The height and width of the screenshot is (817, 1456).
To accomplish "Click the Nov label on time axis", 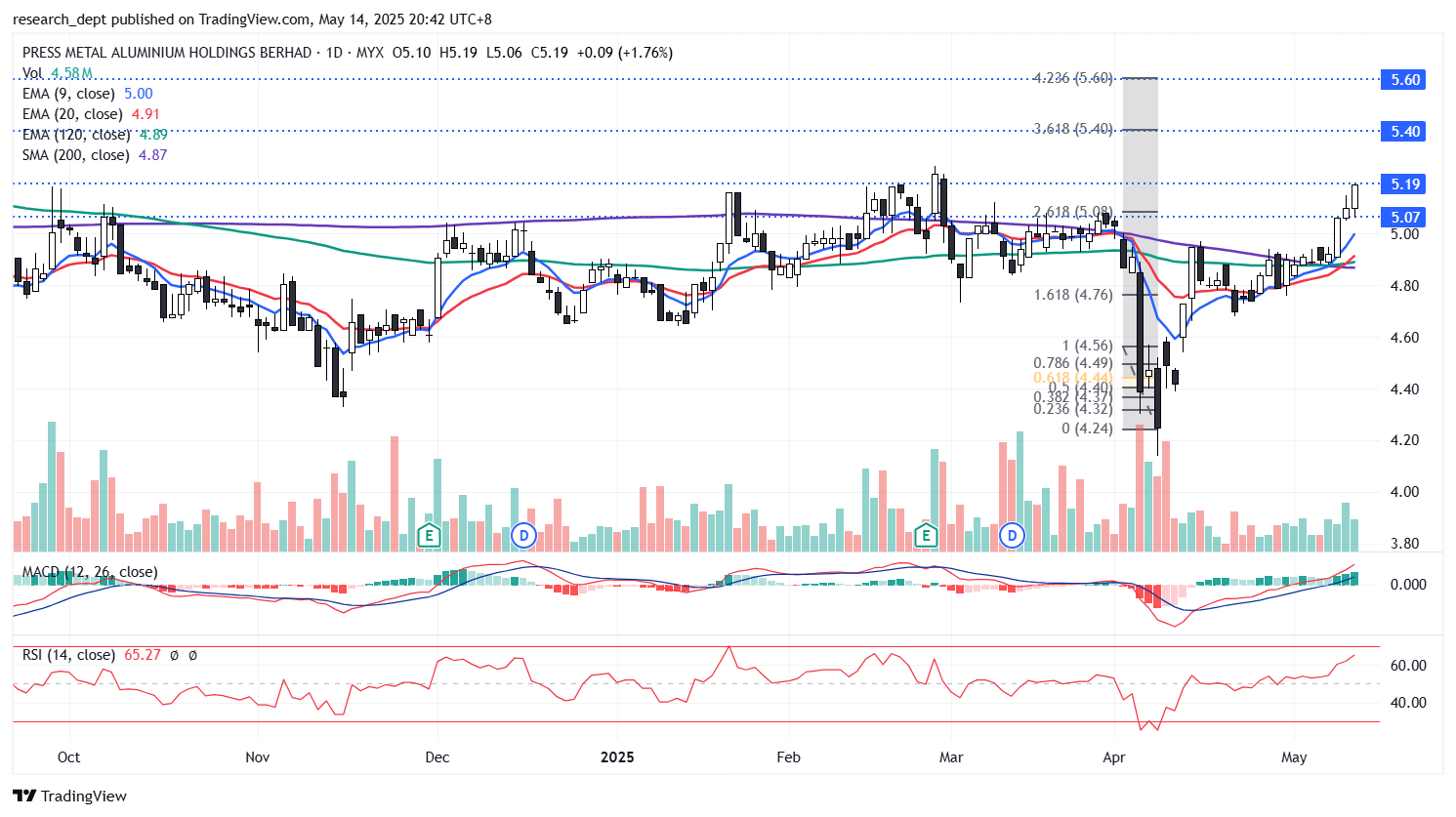I will [x=258, y=757].
